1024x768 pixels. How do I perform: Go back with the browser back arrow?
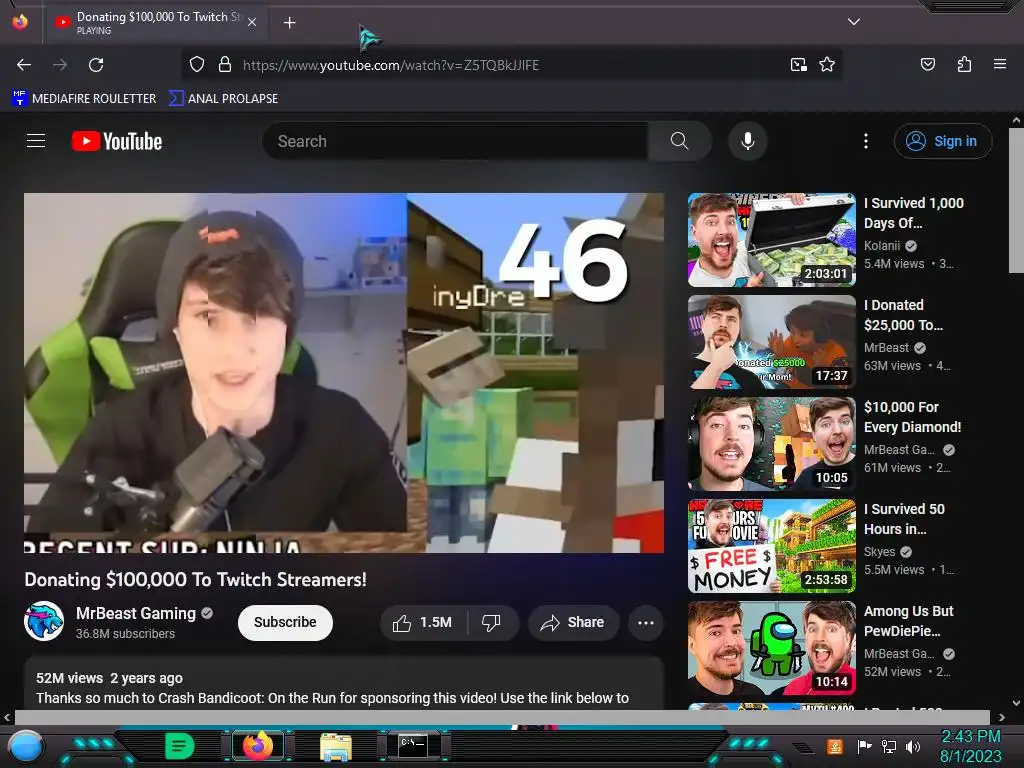click(x=24, y=65)
